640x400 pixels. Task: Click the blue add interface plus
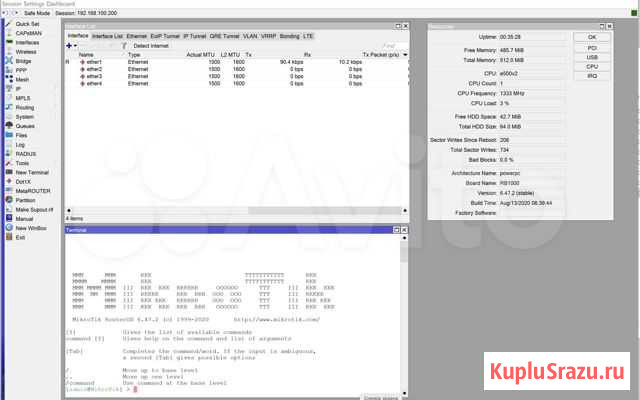pos(68,46)
